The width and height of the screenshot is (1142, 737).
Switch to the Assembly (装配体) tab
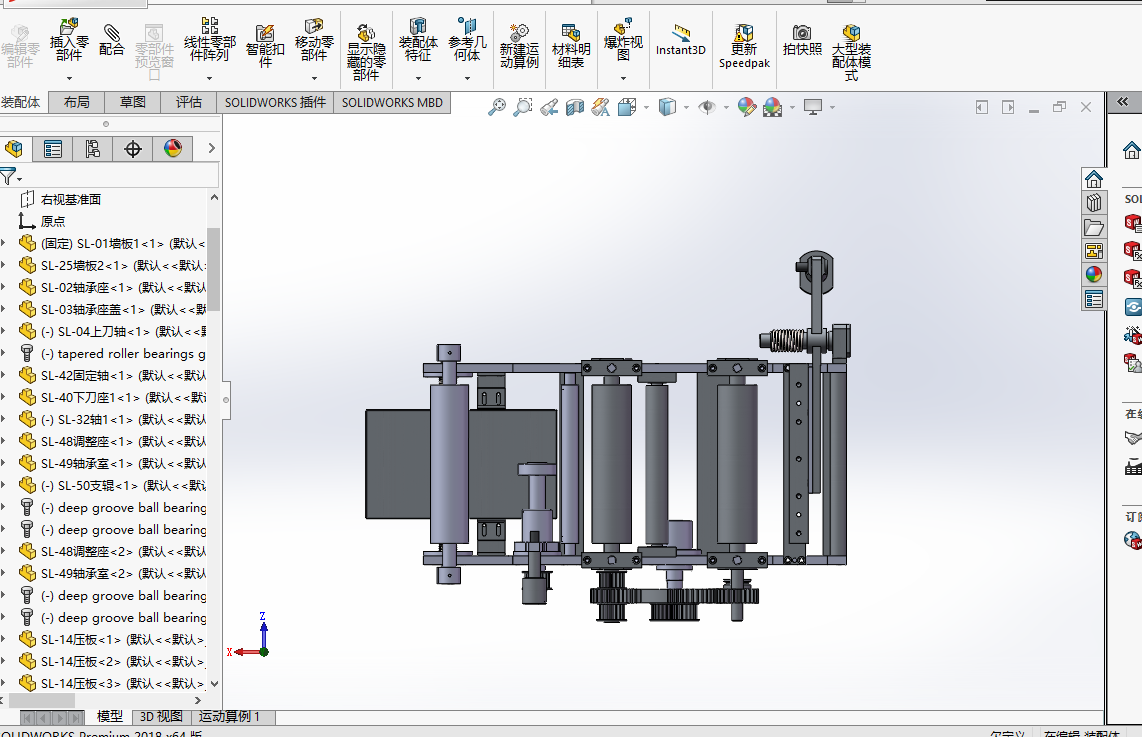pos(21,103)
